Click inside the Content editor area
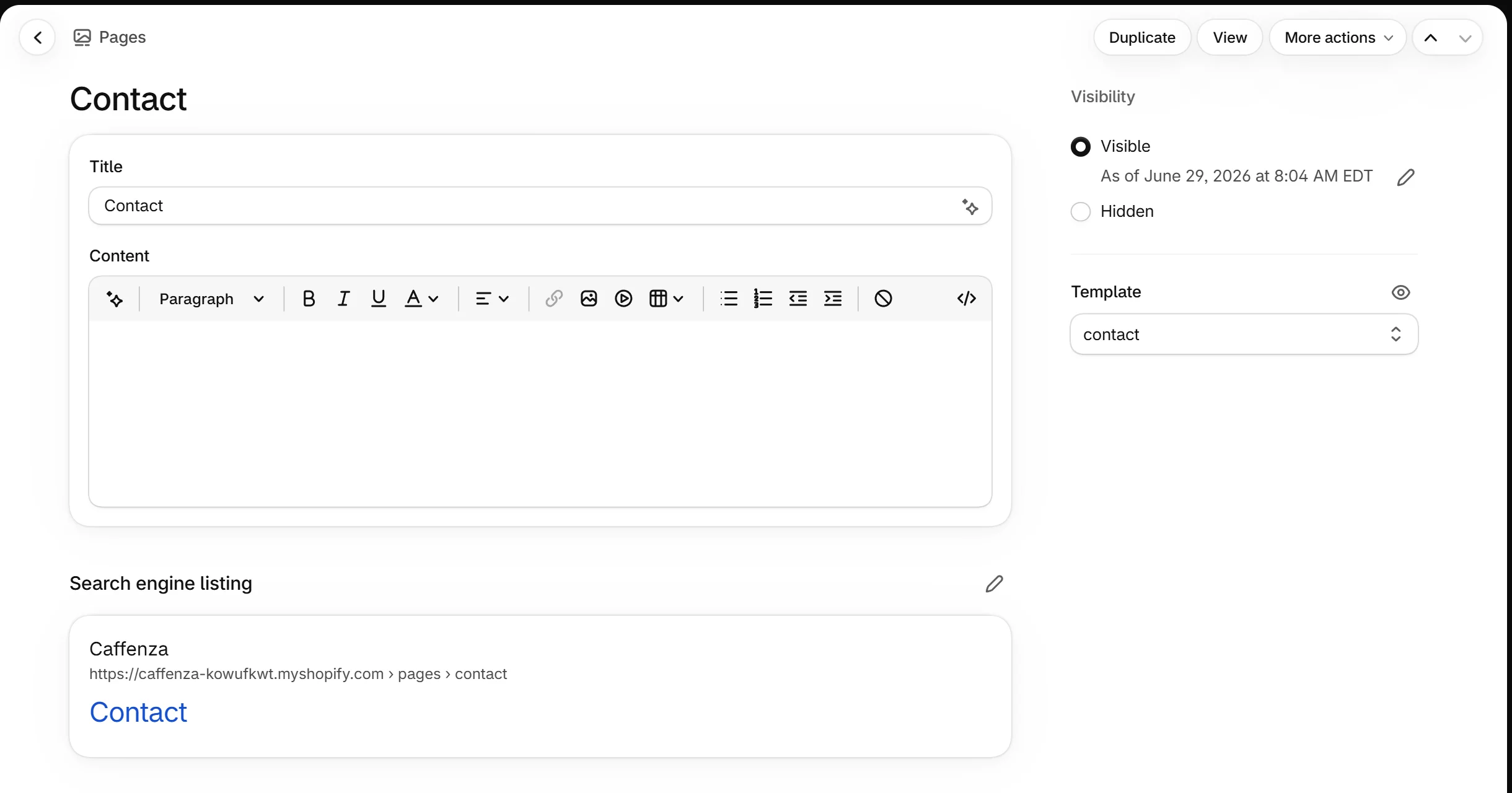This screenshot has height=793, width=1512. [540, 413]
